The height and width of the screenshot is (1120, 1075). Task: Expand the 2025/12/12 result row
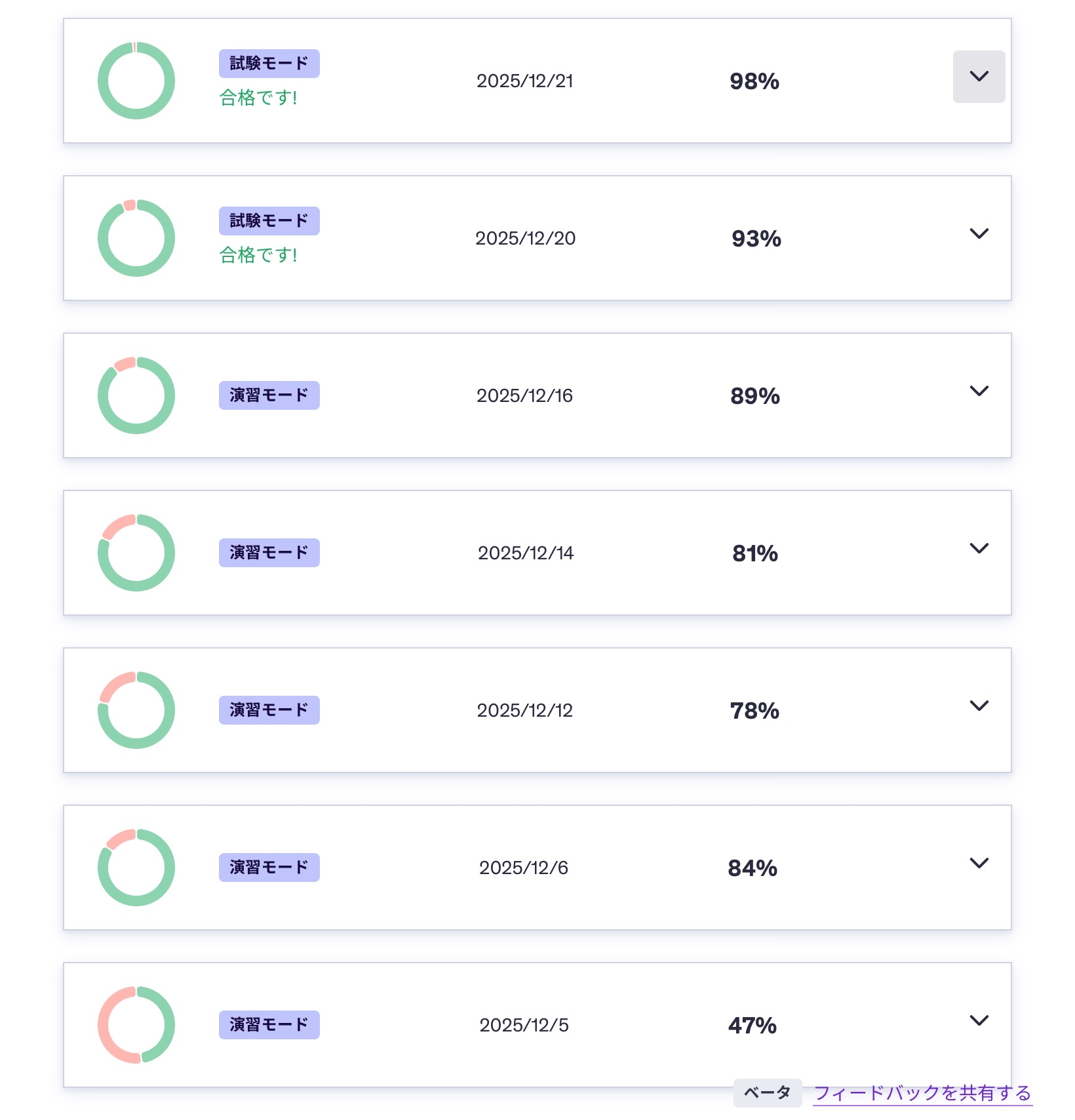click(979, 706)
